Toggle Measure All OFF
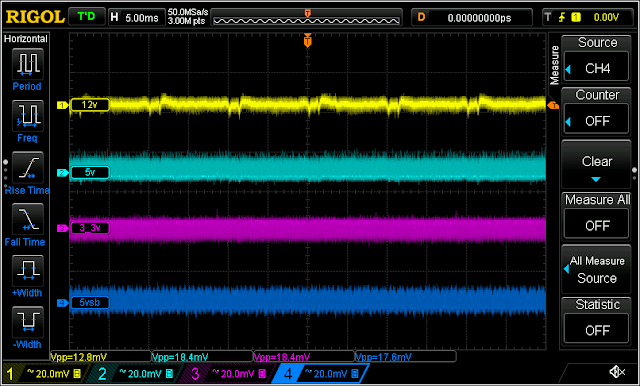Image resolution: width=640 pixels, height=386 pixels. 596,216
